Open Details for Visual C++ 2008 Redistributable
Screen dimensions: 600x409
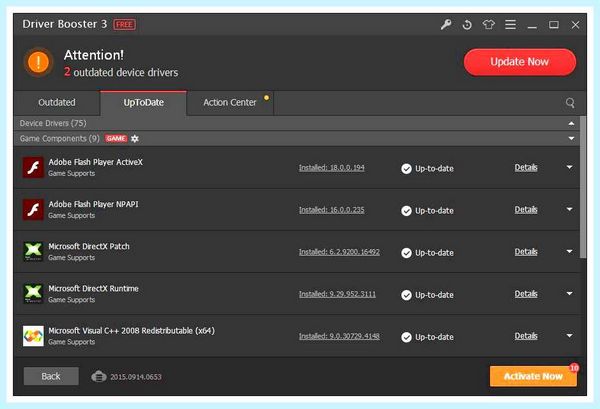526,336
